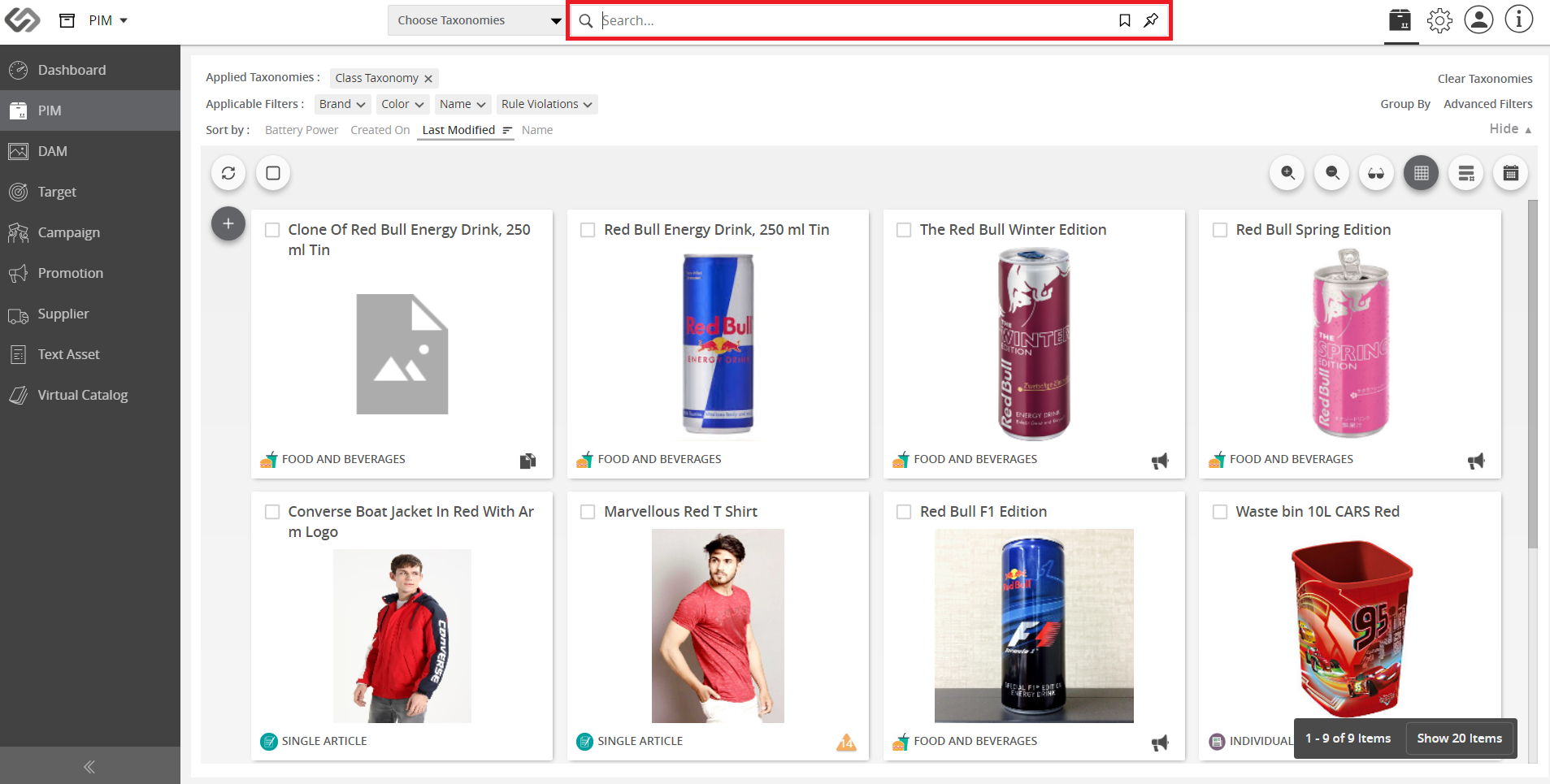Click megaphone icon on Red Bull F1 Edition card
This screenshot has height=784, width=1550.
click(1160, 743)
